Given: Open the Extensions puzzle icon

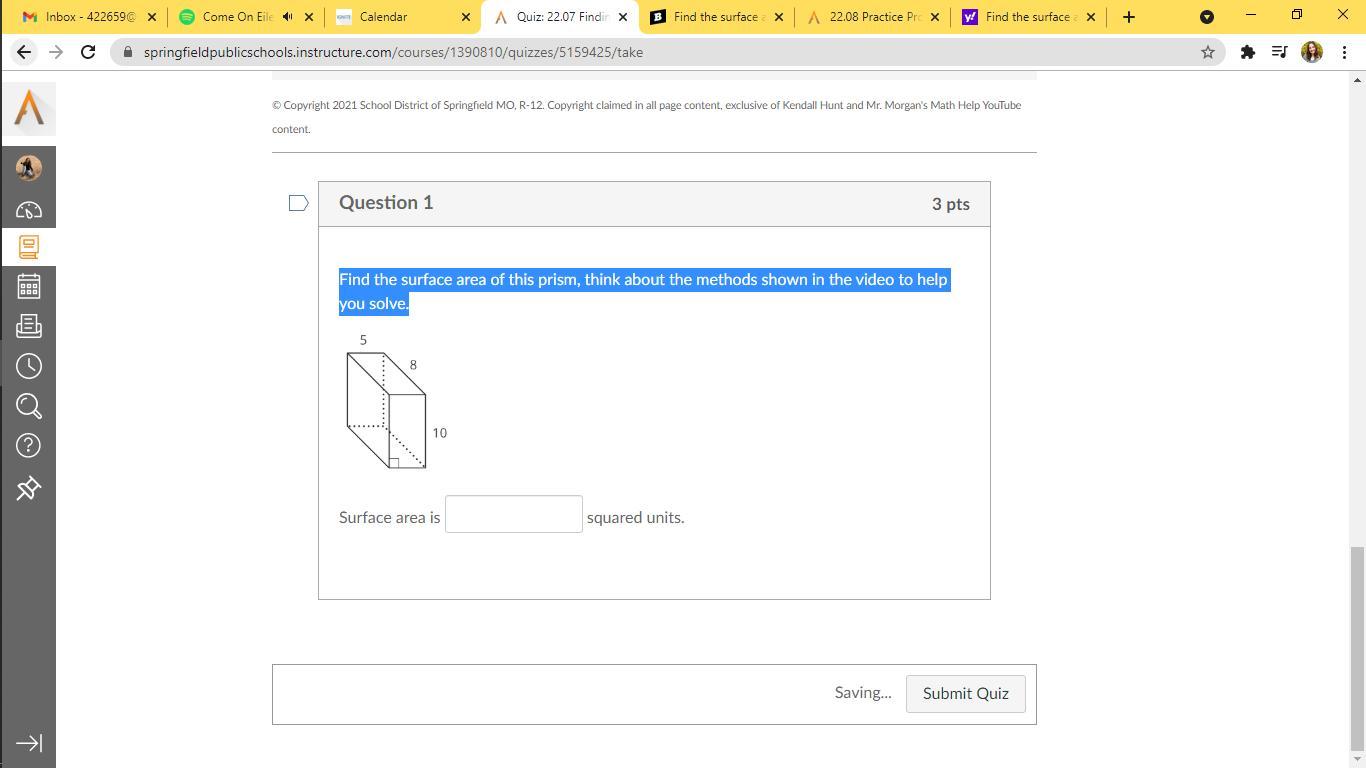Looking at the screenshot, I should tap(1247, 52).
